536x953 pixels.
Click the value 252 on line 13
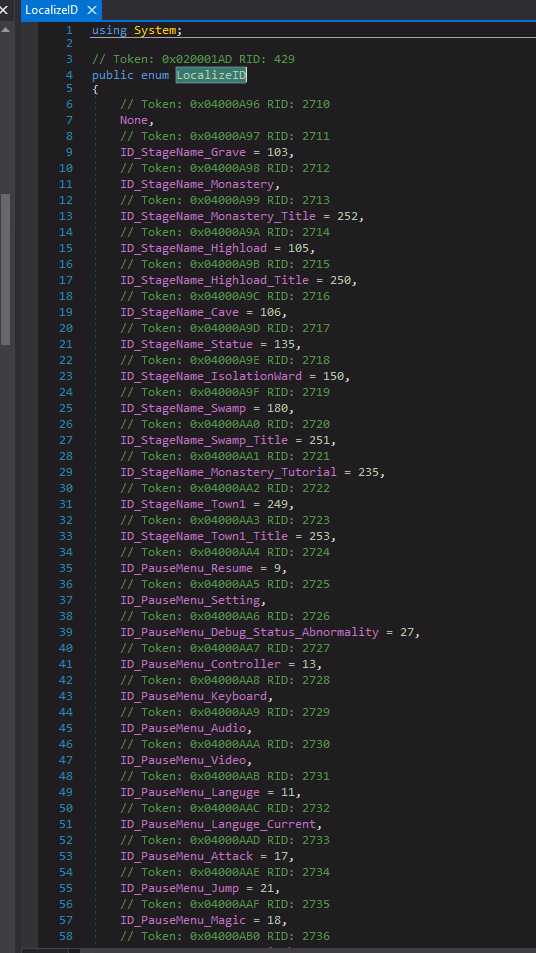click(x=348, y=216)
